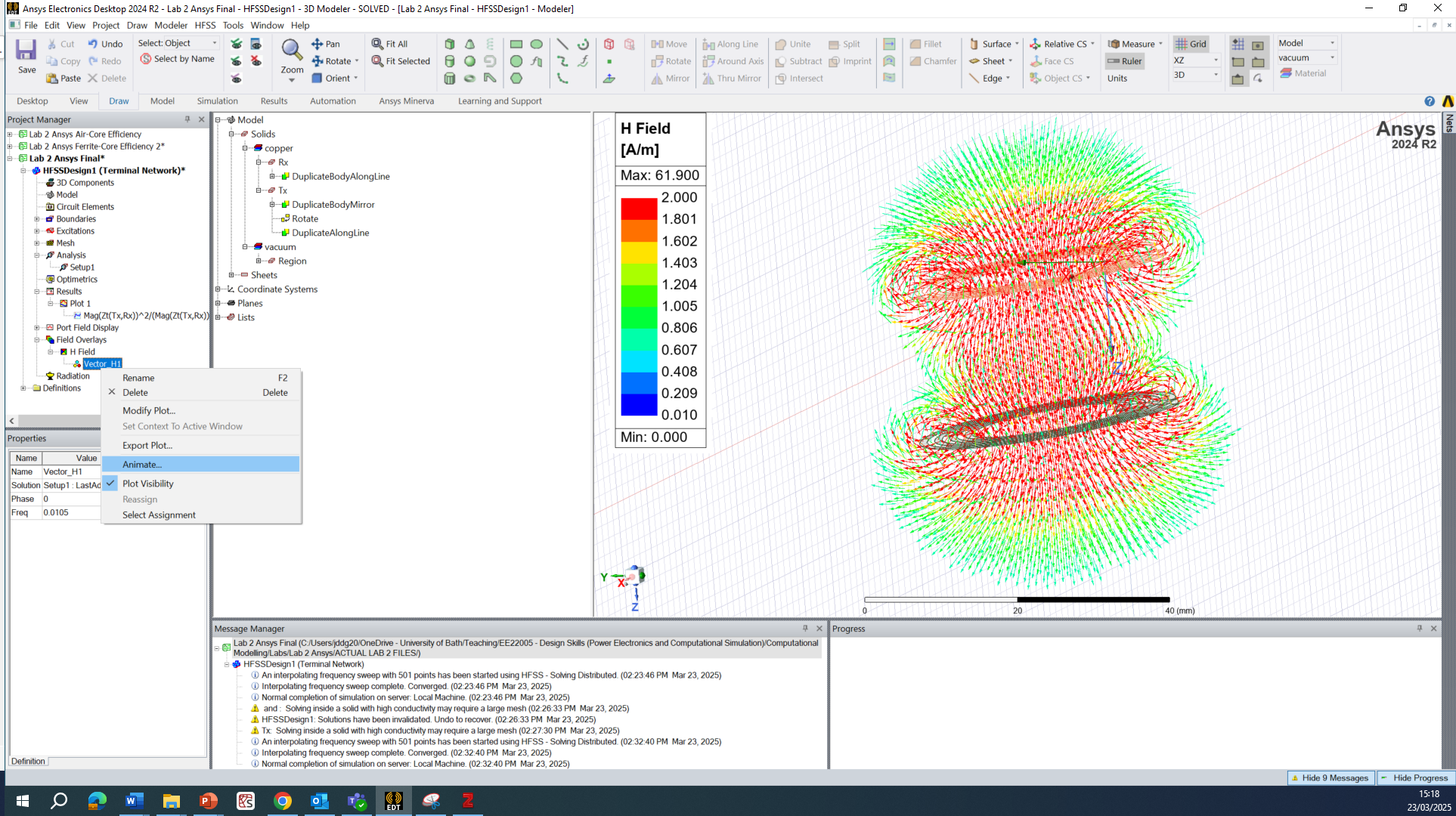Click the Measure tool icon

coord(1114,44)
